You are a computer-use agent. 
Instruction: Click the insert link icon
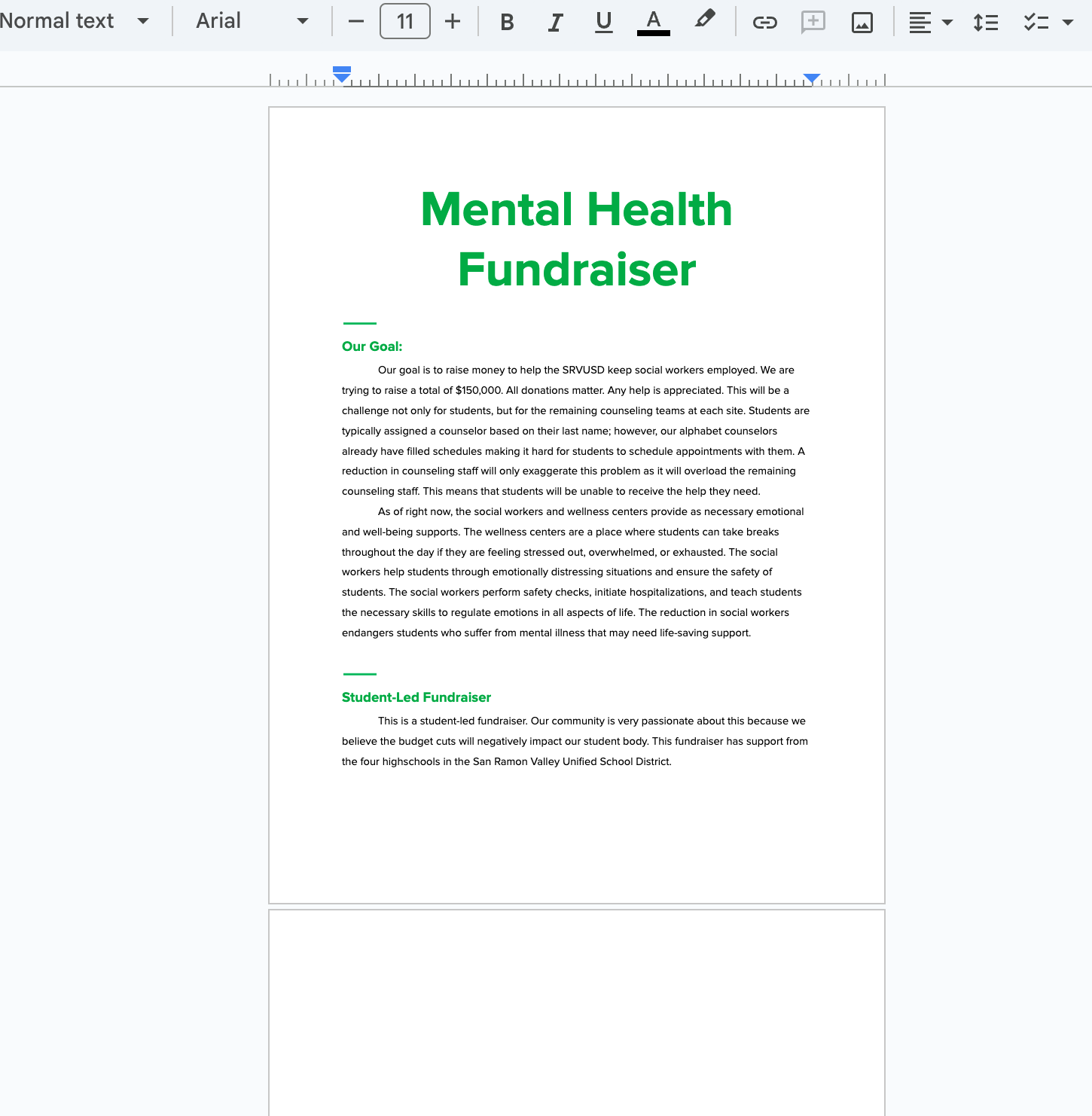(x=764, y=22)
